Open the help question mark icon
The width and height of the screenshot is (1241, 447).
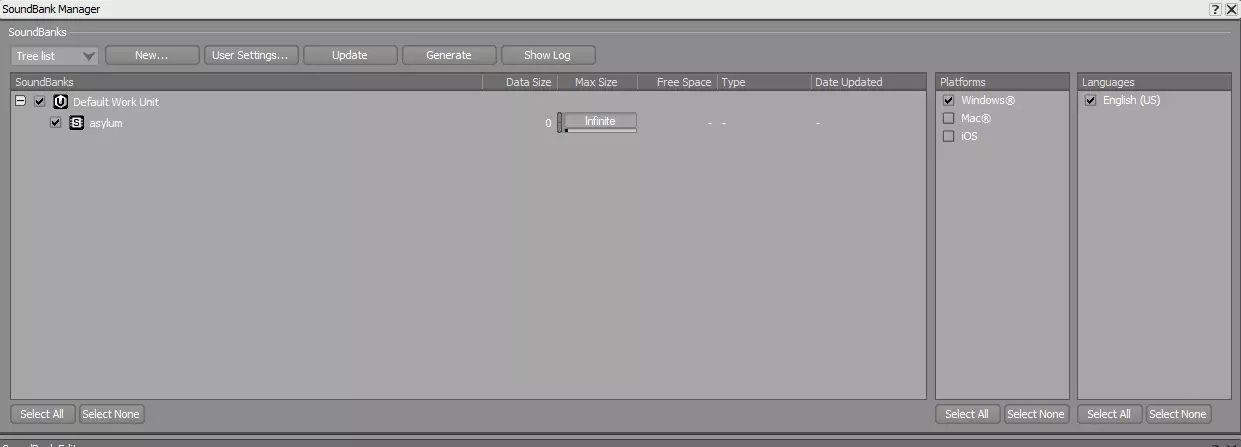(x=1215, y=9)
